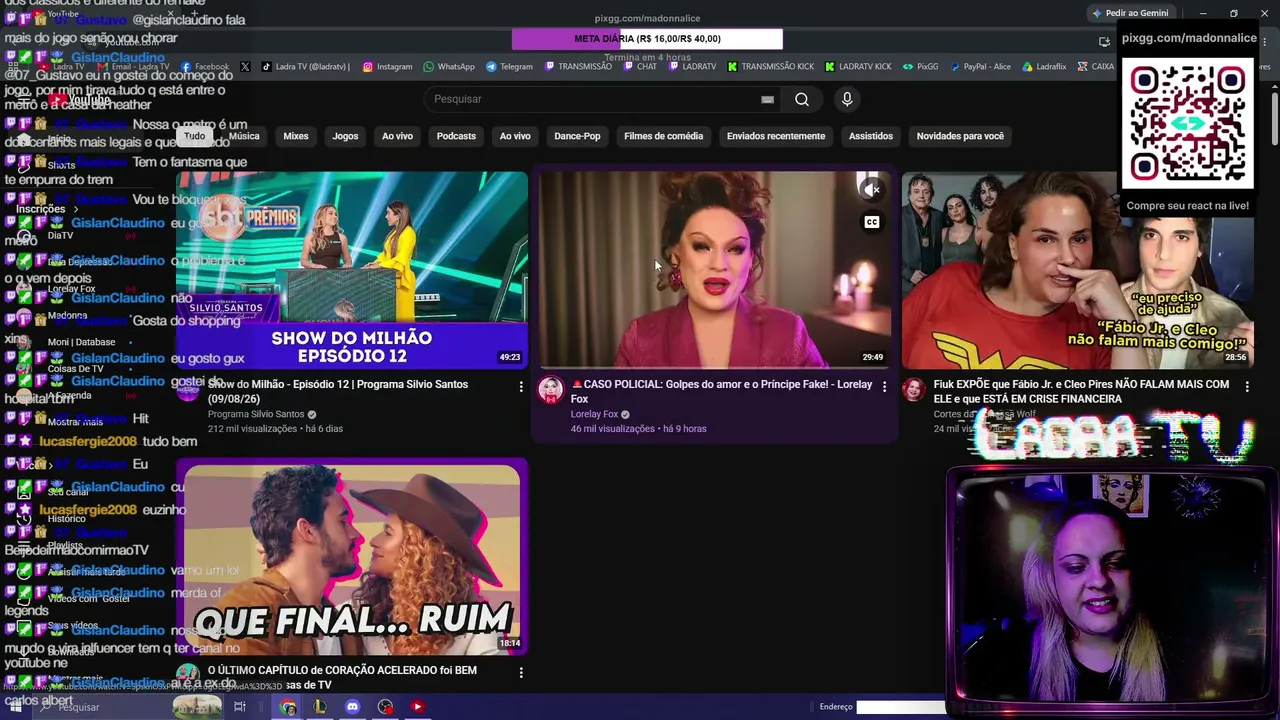Select the Filmes de comédia chip
The image size is (1280, 720).
(x=663, y=136)
